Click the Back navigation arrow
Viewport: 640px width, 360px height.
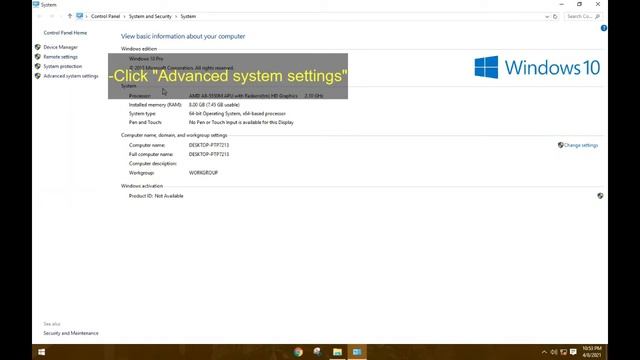(40, 16)
